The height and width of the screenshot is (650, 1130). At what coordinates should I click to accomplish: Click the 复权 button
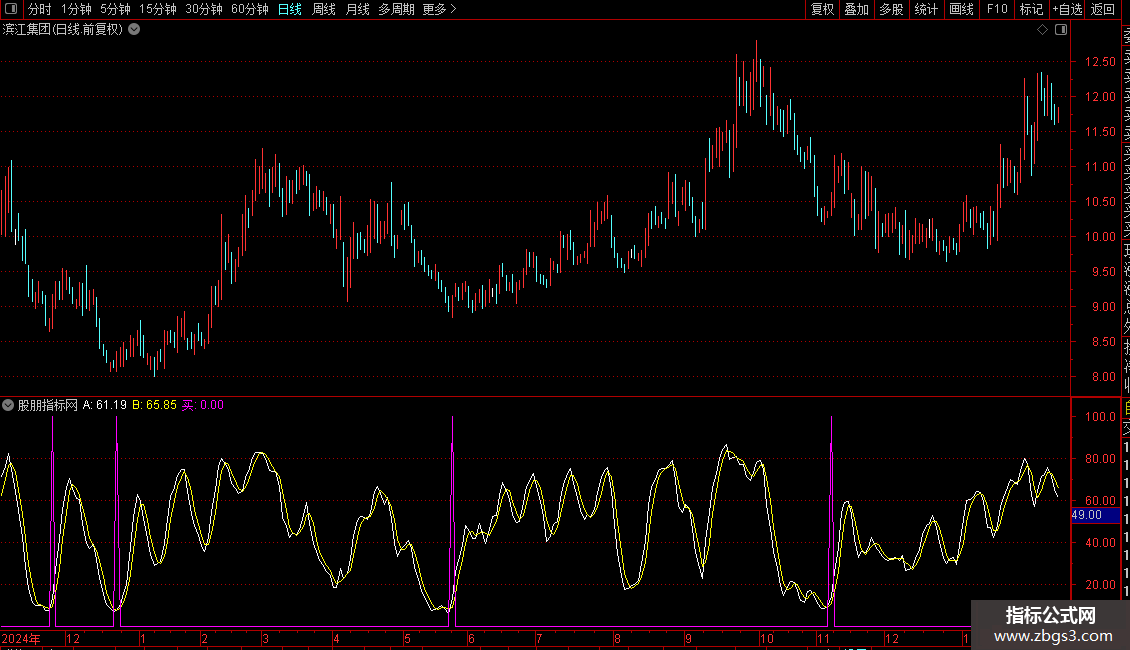(x=822, y=9)
